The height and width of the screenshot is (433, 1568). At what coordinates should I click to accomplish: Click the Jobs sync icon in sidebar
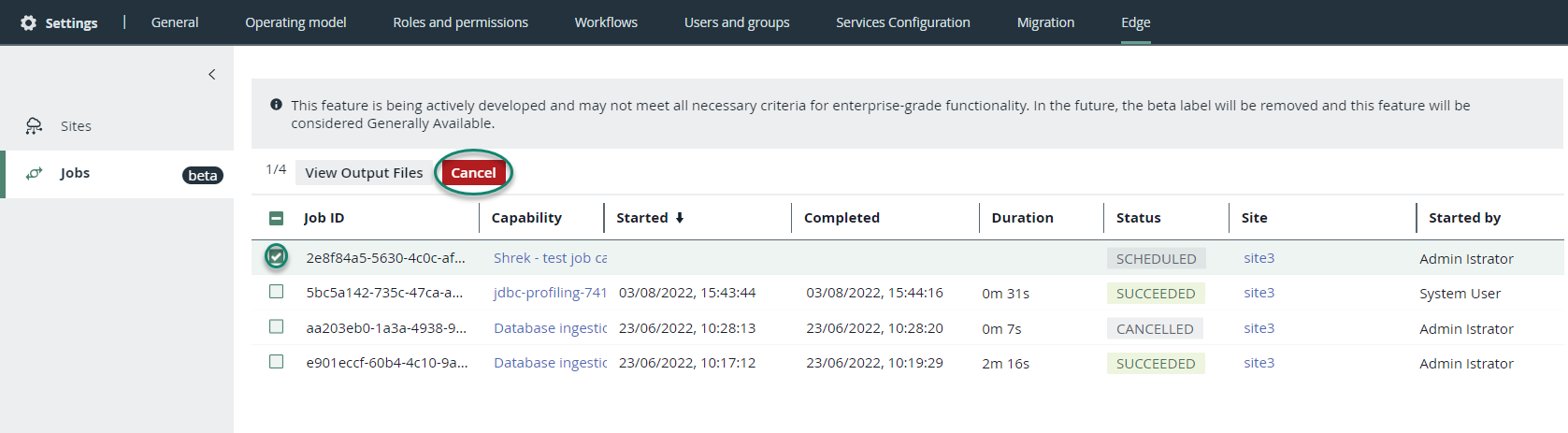pos(35,173)
